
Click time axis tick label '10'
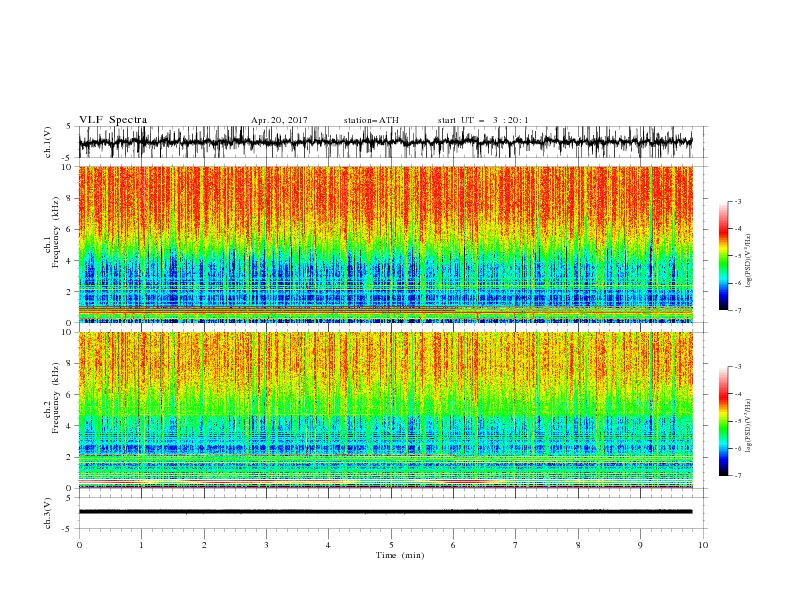pyautogui.click(x=703, y=545)
